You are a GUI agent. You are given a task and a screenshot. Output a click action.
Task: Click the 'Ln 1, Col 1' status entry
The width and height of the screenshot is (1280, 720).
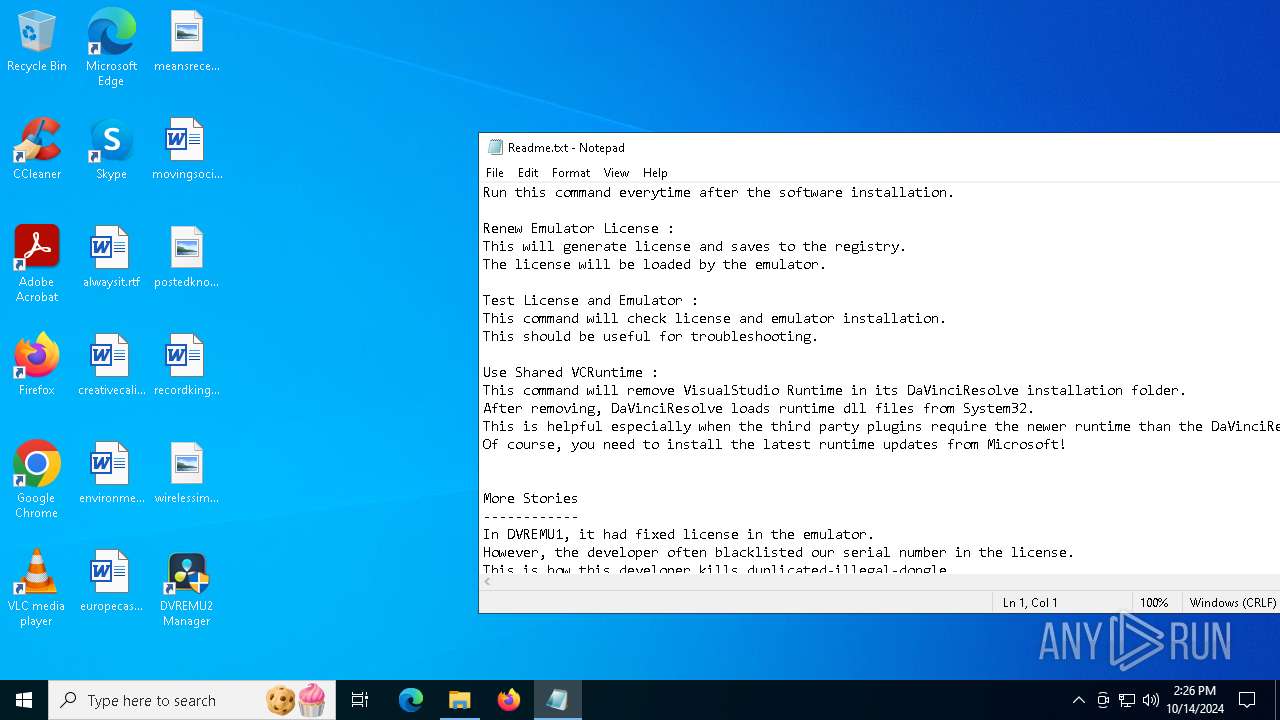tap(1030, 603)
